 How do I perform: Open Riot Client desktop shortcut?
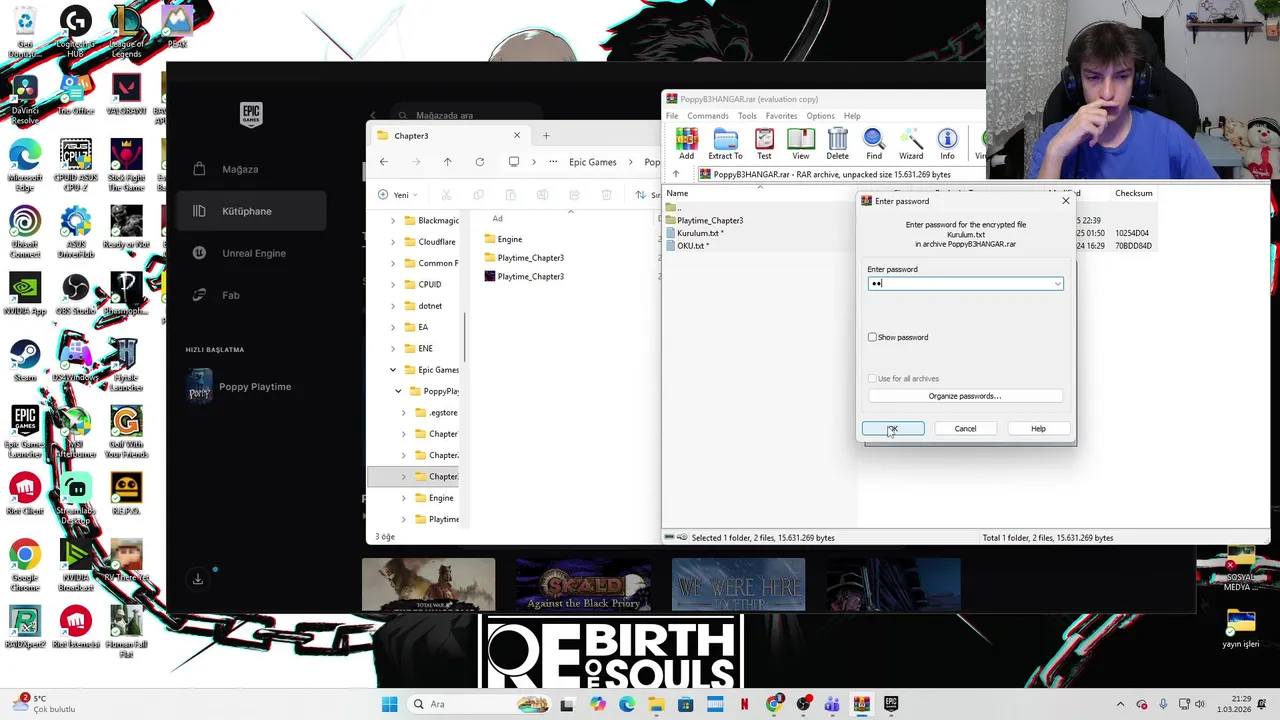click(25, 494)
